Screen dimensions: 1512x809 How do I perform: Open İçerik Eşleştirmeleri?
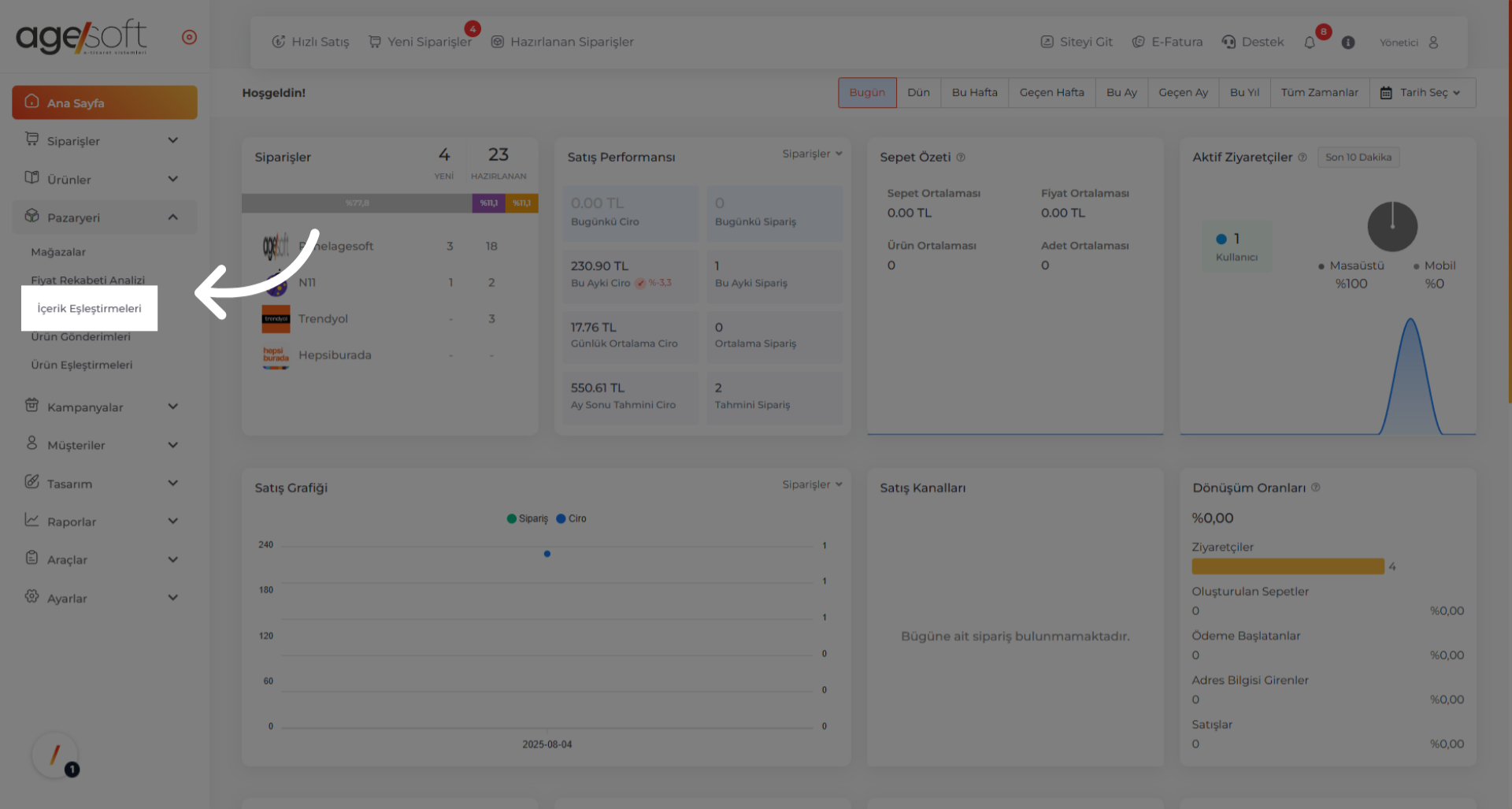coord(90,308)
